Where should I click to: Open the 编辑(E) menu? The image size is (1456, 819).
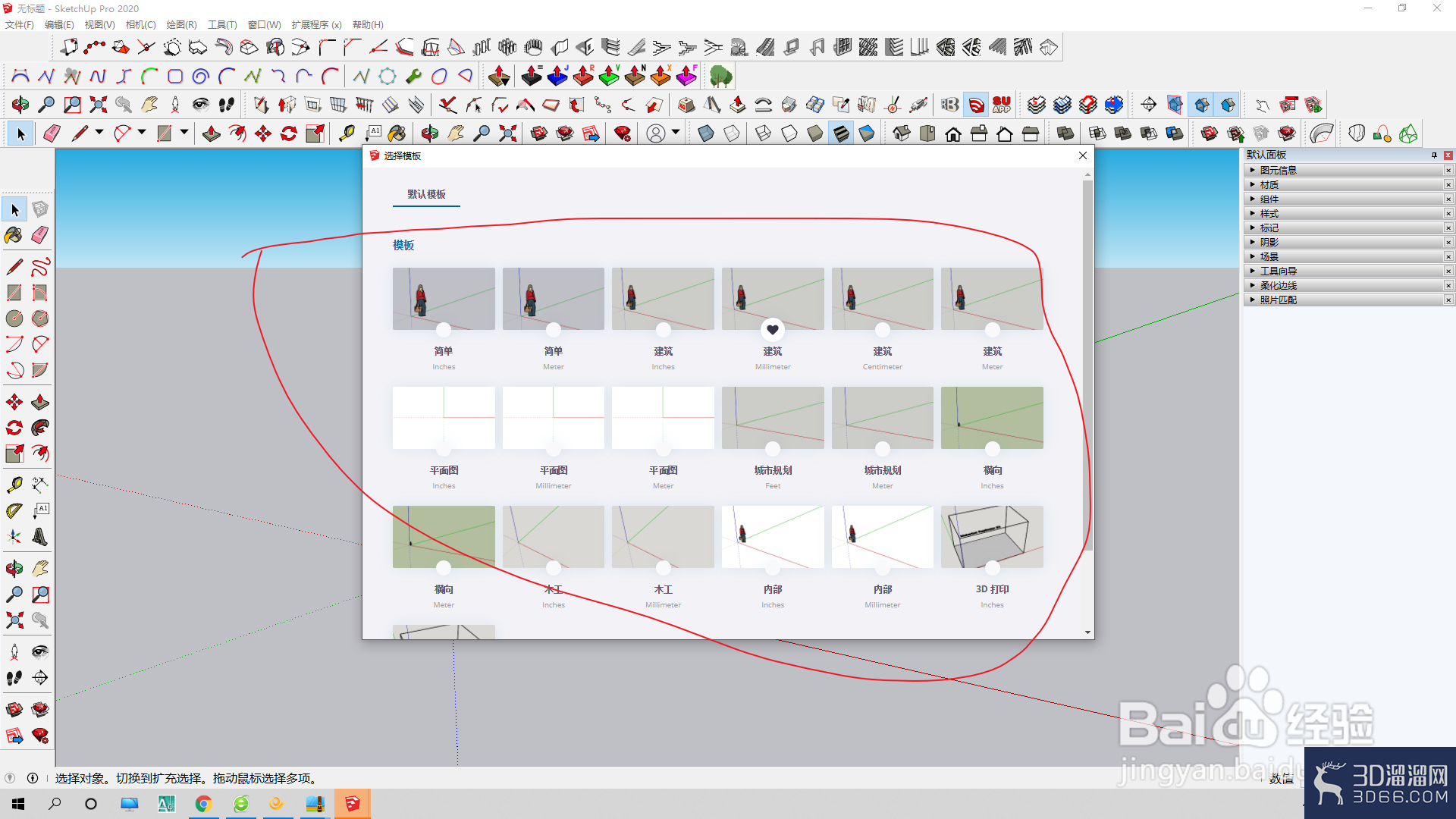(59, 25)
